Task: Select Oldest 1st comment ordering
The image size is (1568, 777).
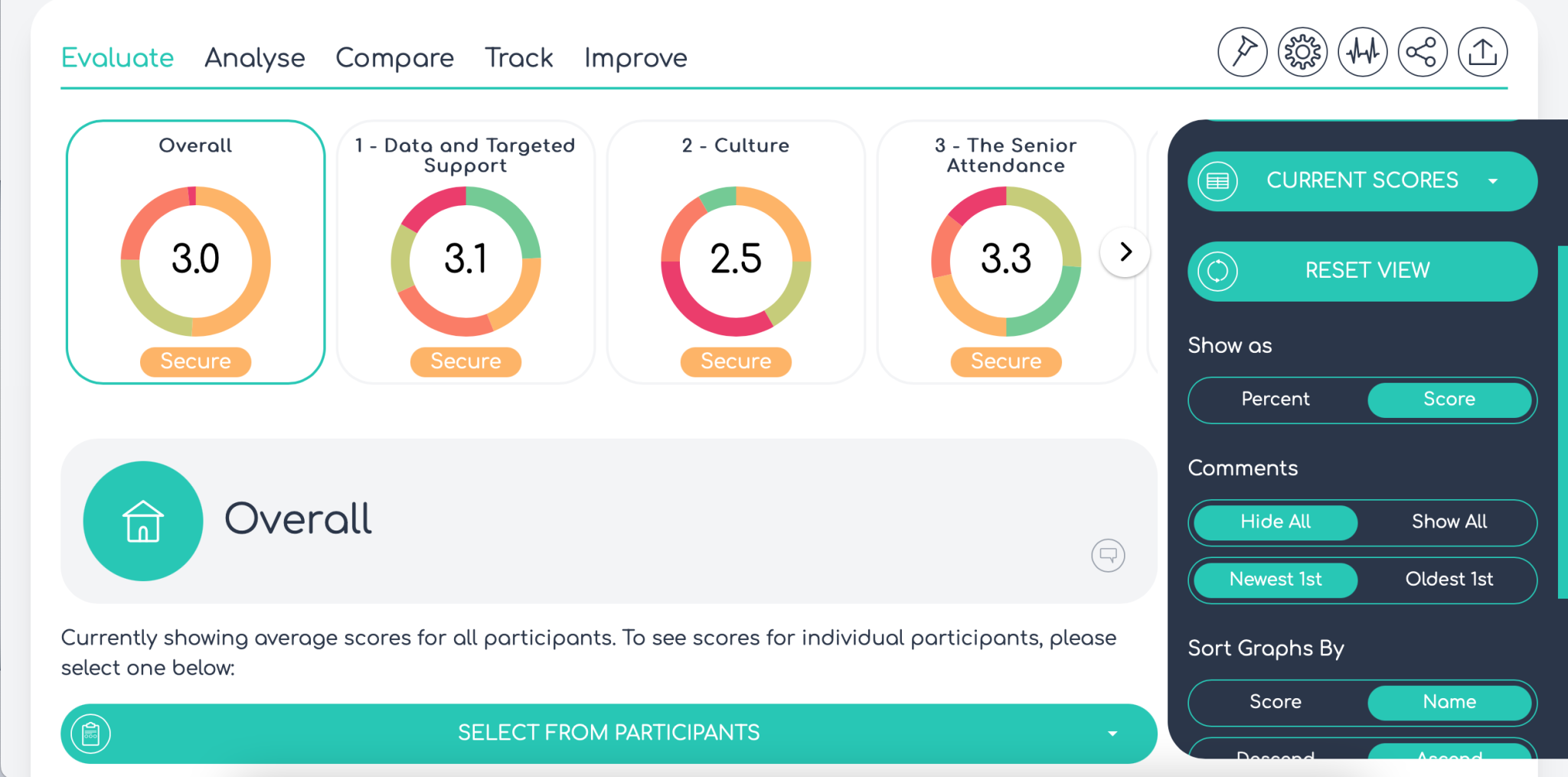Action: (x=1449, y=579)
